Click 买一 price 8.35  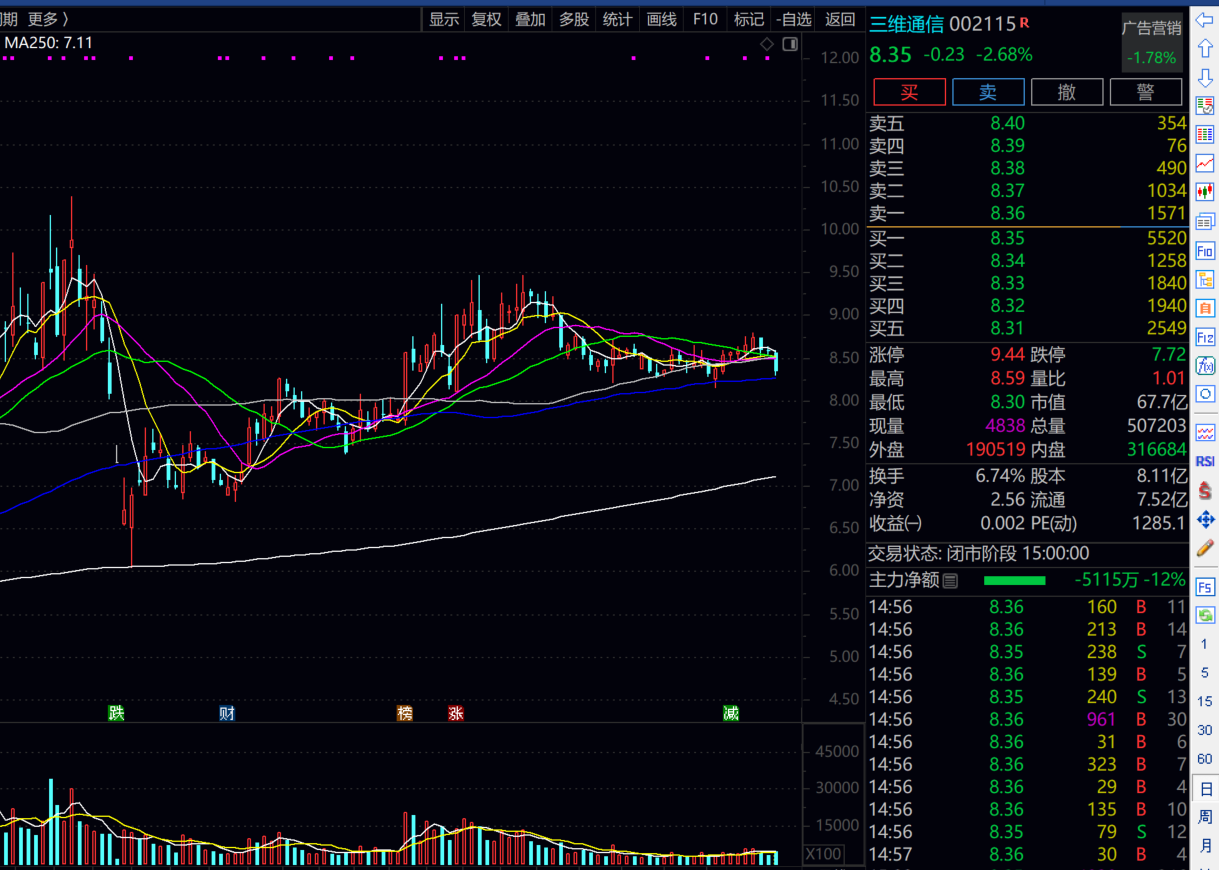pyautogui.click(x=1007, y=238)
